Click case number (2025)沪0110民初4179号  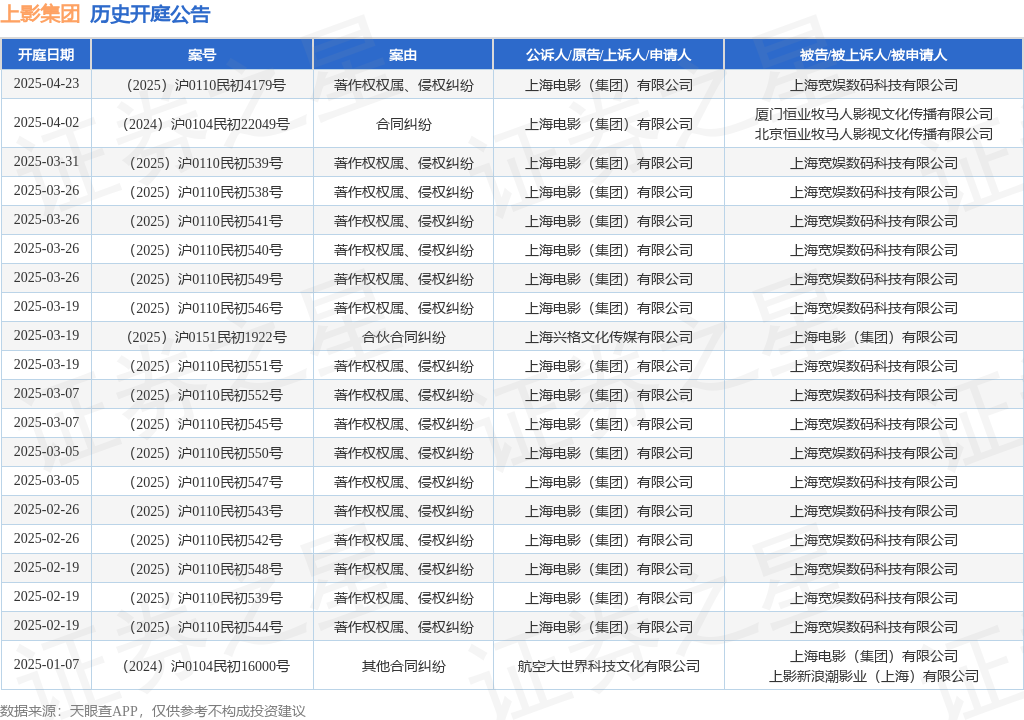[x=206, y=85]
